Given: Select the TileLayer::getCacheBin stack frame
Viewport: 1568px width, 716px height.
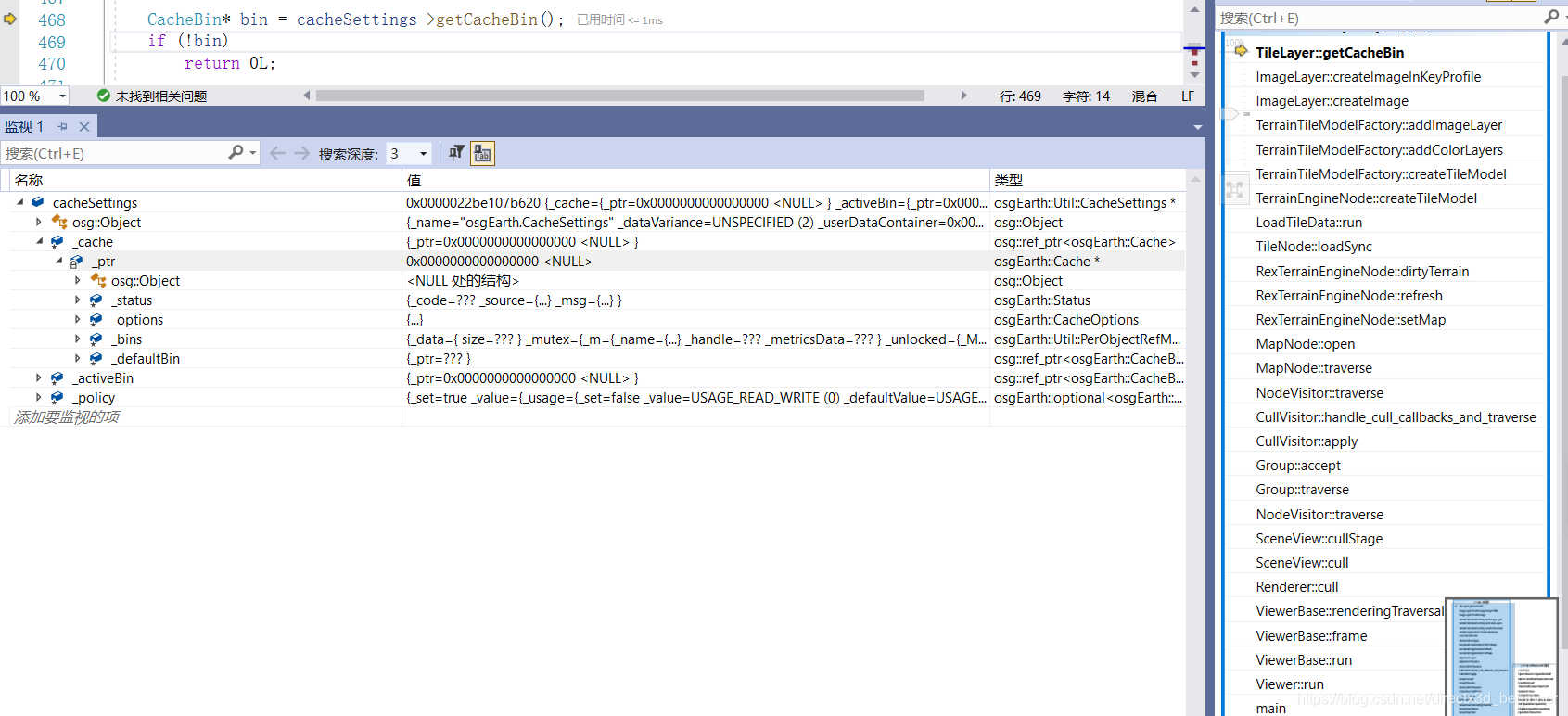Looking at the screenshot, I should coord(1330,52).
